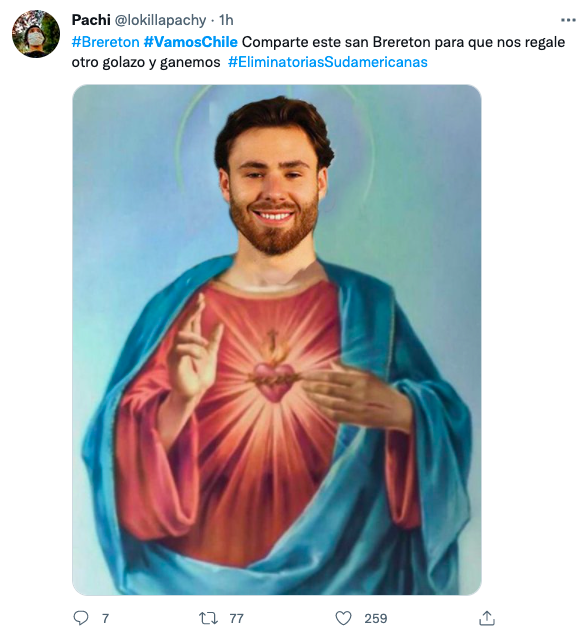Open the three-dot more options menu
The height and width of the screenshot is (638, 587).
[x=568, y=20]
